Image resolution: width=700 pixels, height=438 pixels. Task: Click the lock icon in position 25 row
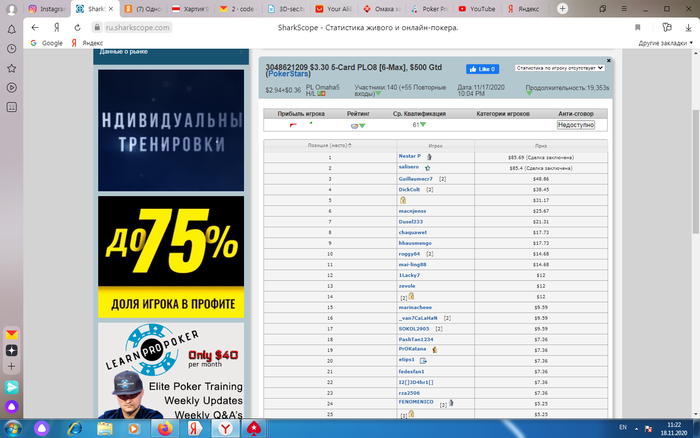coord(411,414)
